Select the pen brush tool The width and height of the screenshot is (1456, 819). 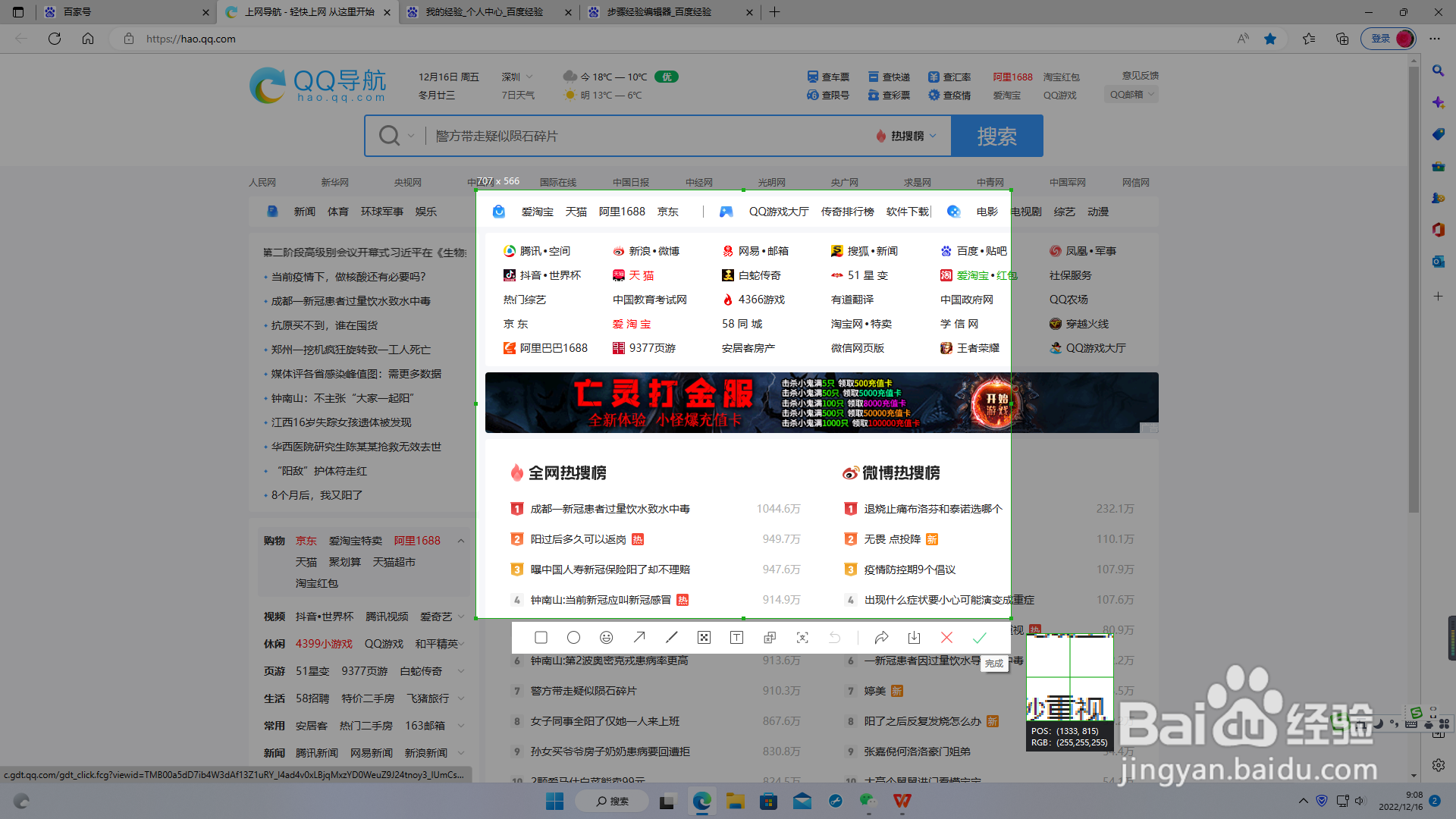tap(672, 638)
